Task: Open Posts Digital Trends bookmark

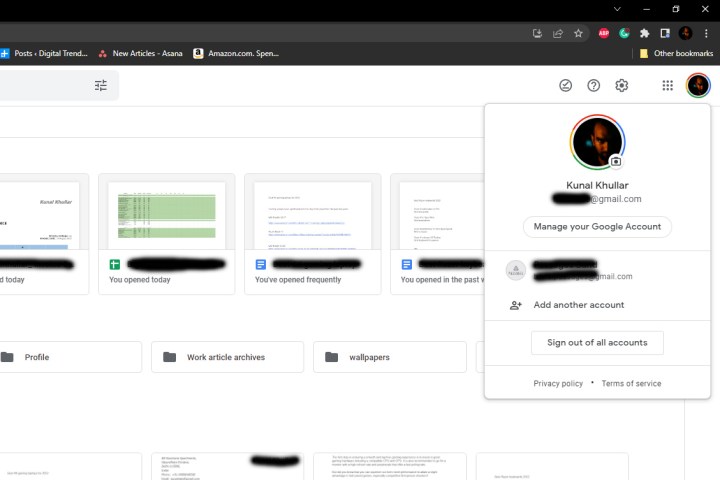Action: [x=44, y=53]
